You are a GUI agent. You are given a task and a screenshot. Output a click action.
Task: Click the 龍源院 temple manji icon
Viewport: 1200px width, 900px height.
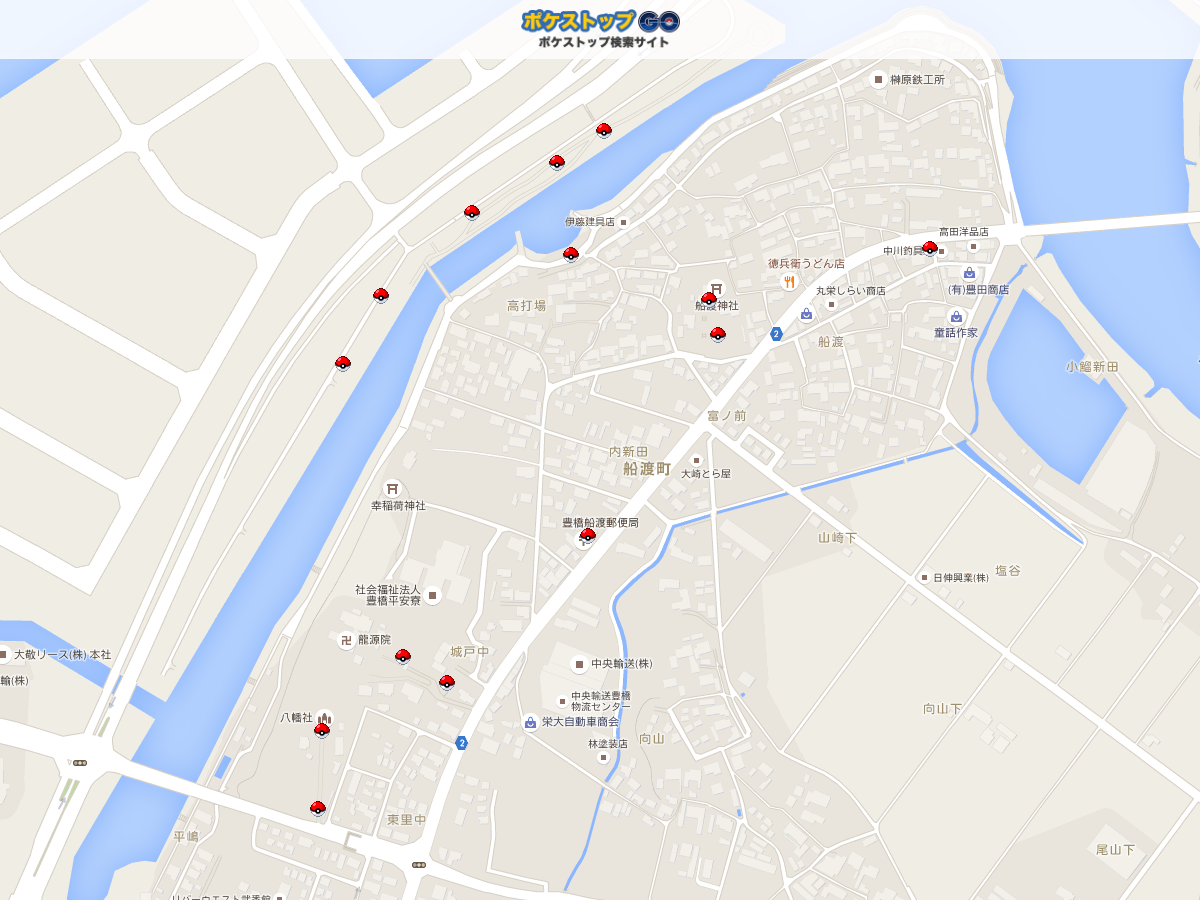point(346,640)
